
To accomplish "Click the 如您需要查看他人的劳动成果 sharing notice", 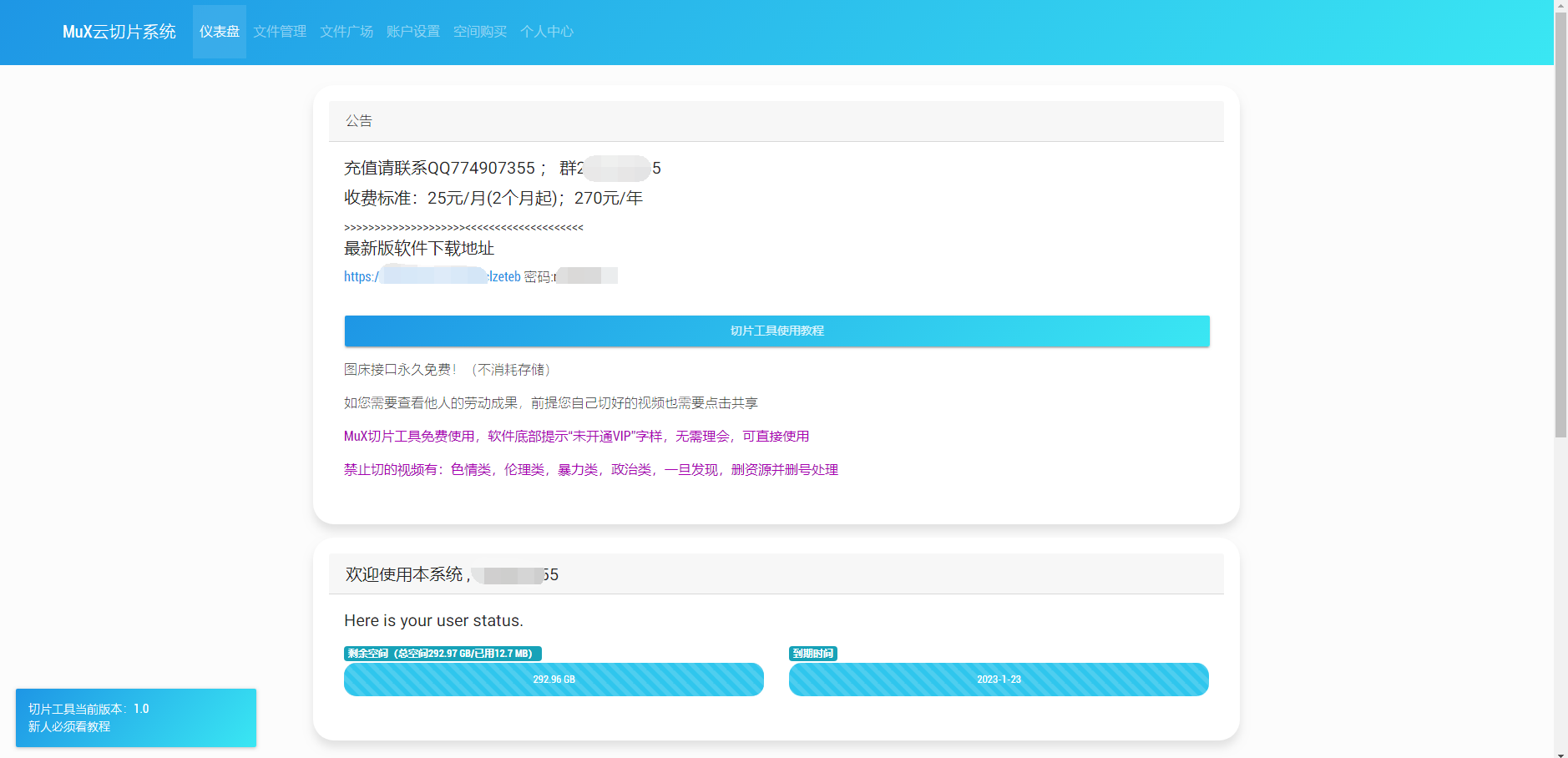I will pos(551,403).
